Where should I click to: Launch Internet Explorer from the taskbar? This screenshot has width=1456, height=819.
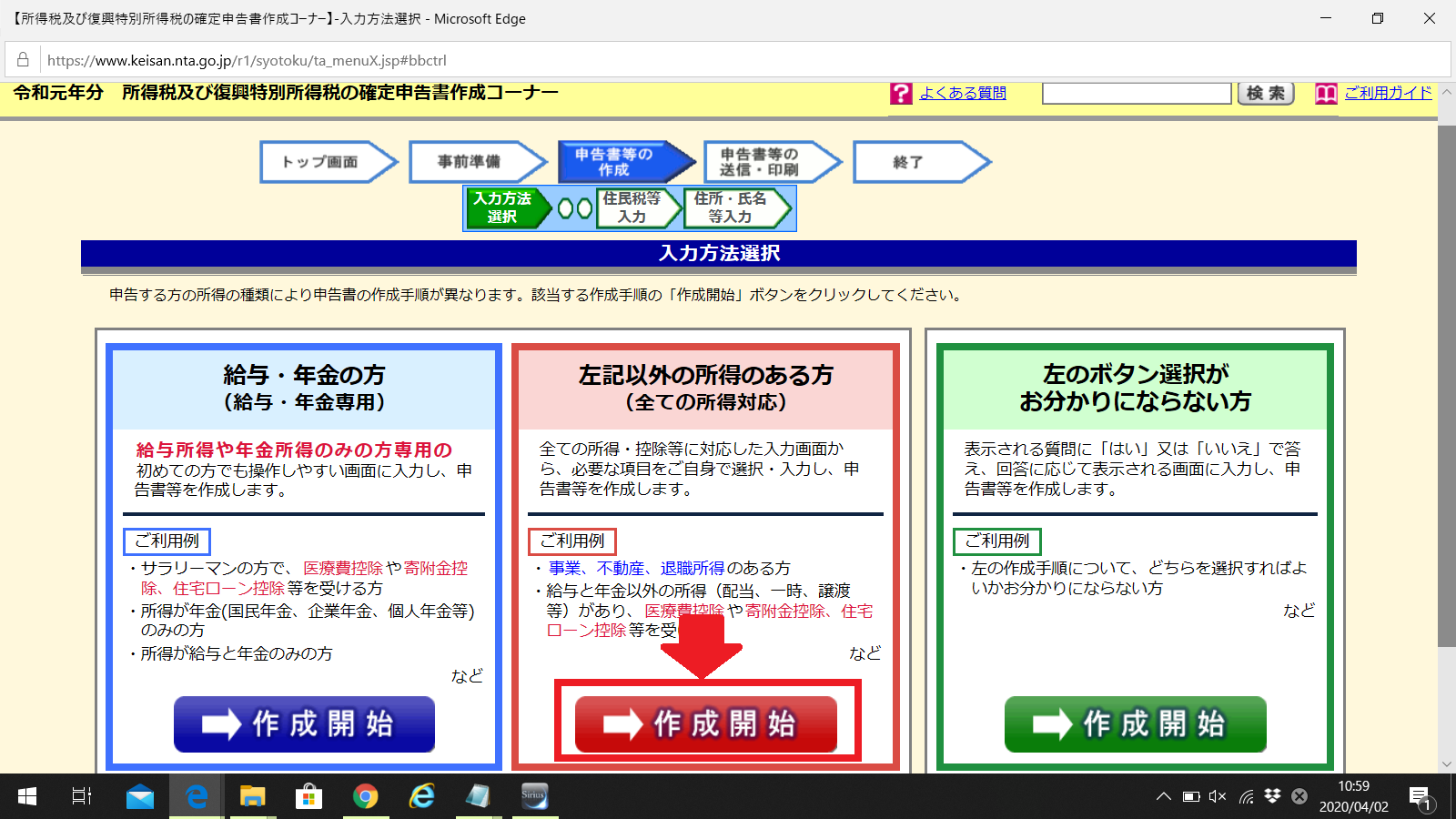[x=422, y=796]
